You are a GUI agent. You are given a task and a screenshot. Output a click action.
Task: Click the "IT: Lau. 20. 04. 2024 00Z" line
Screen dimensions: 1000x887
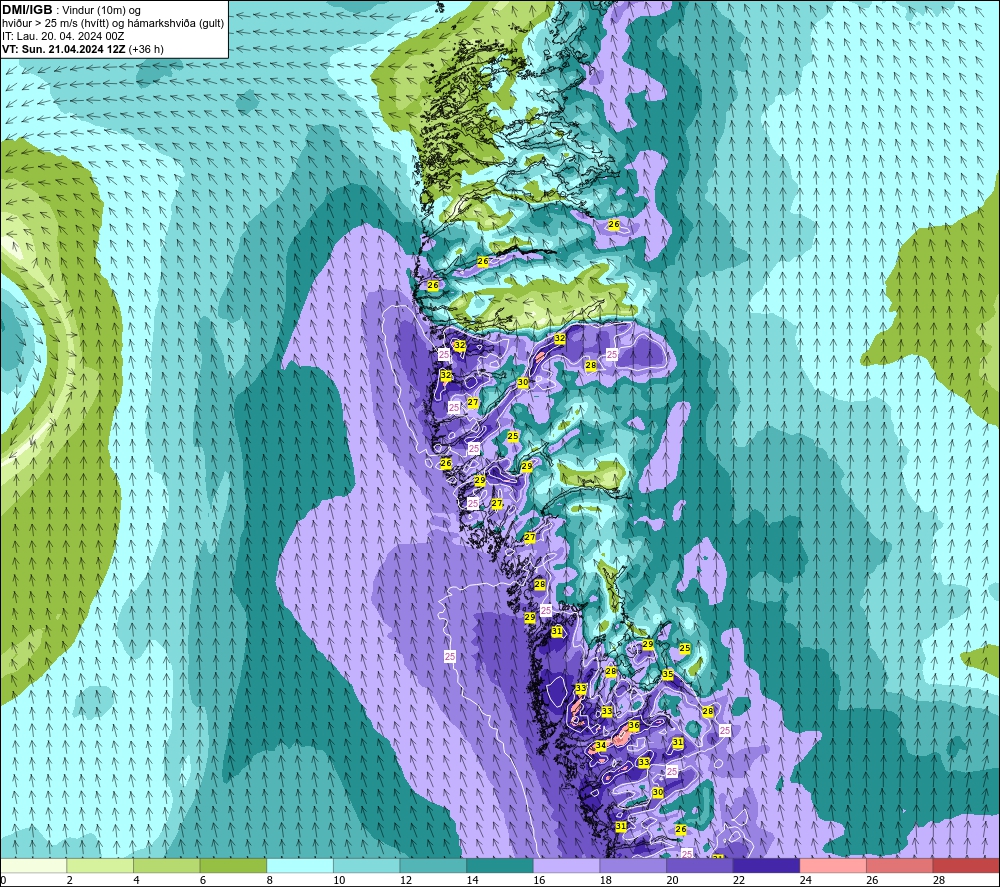63,36
